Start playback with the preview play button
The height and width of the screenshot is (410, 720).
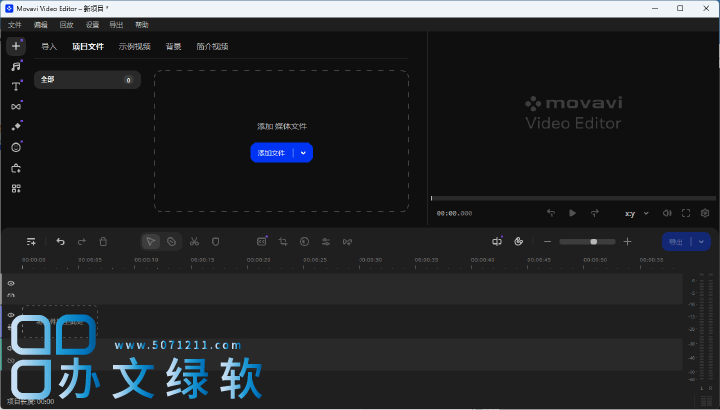click(x=573, y=213)
